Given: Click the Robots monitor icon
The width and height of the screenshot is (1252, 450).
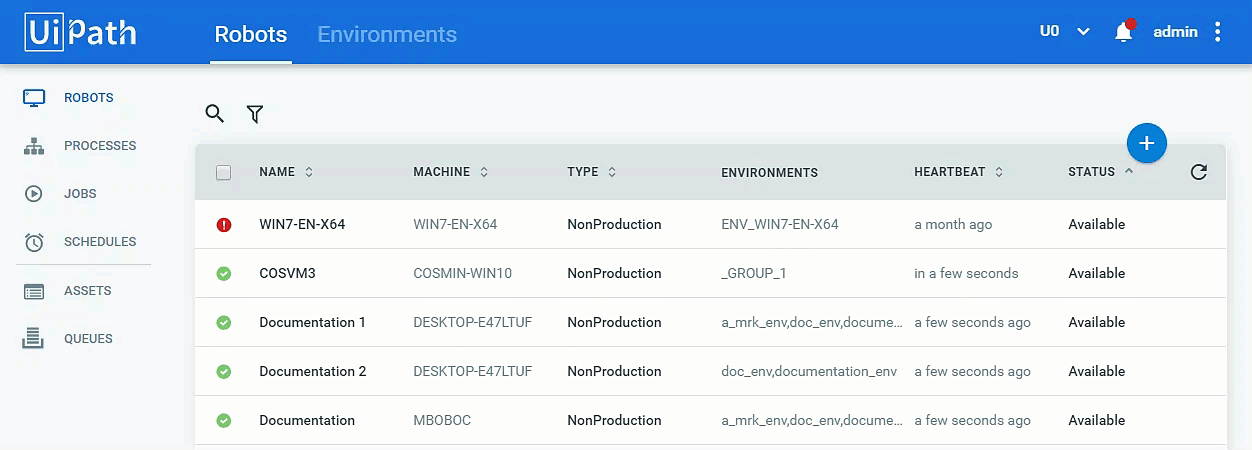Looking at the screenshot, I should click(34, 98).
